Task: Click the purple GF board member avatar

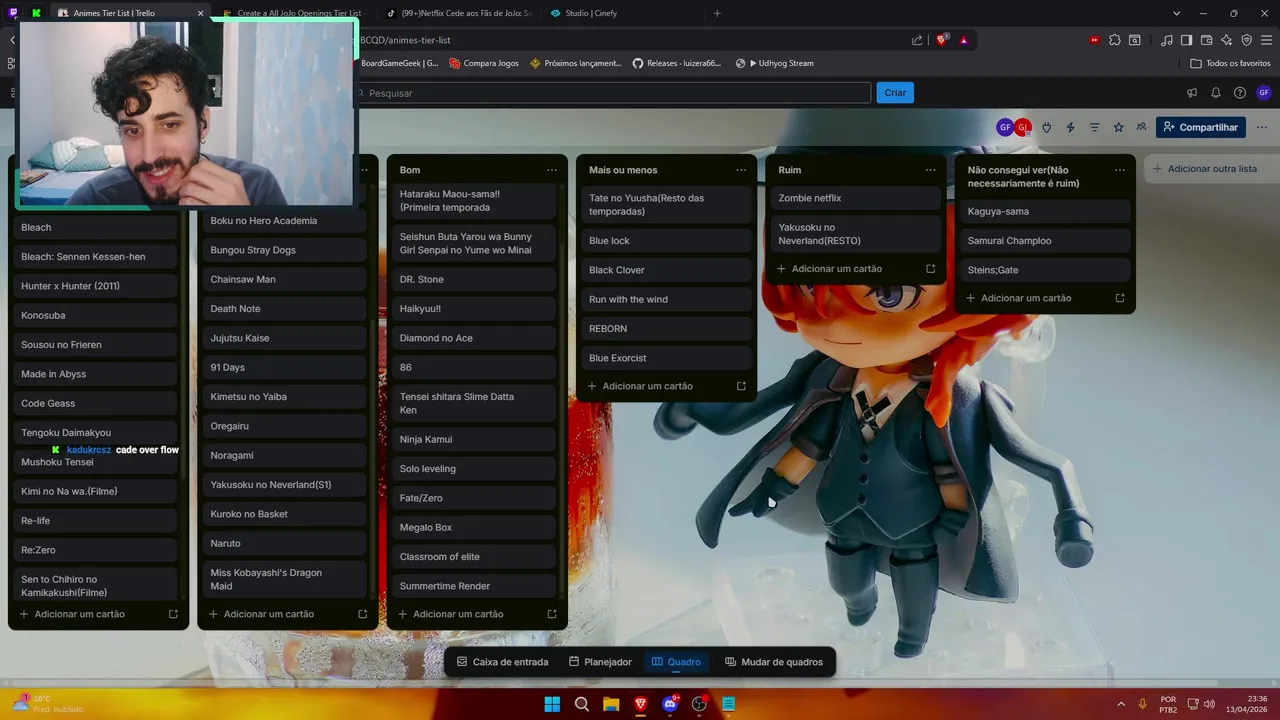Action: point(1005,127)
